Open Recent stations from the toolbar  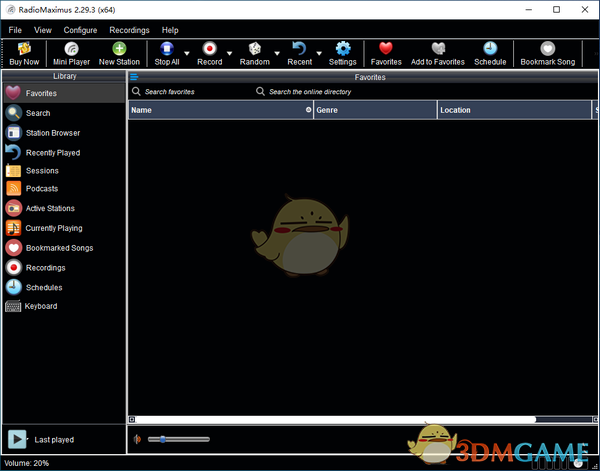point(300,54)
